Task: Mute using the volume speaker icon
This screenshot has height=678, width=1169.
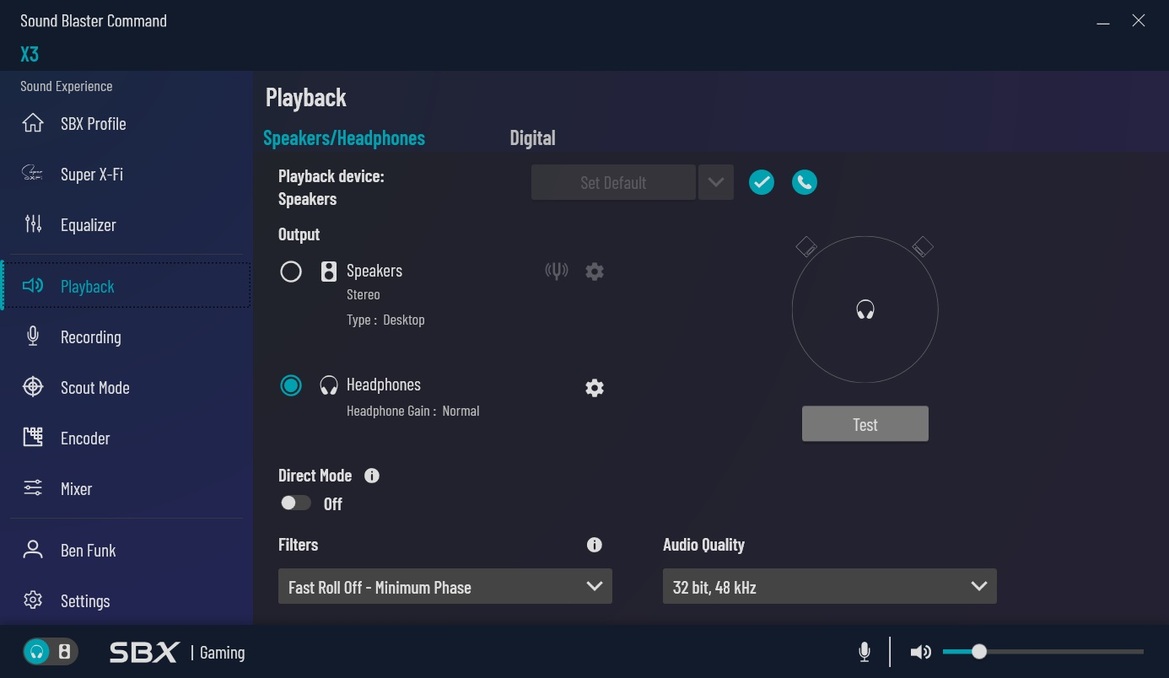Action: pos(920,652)
